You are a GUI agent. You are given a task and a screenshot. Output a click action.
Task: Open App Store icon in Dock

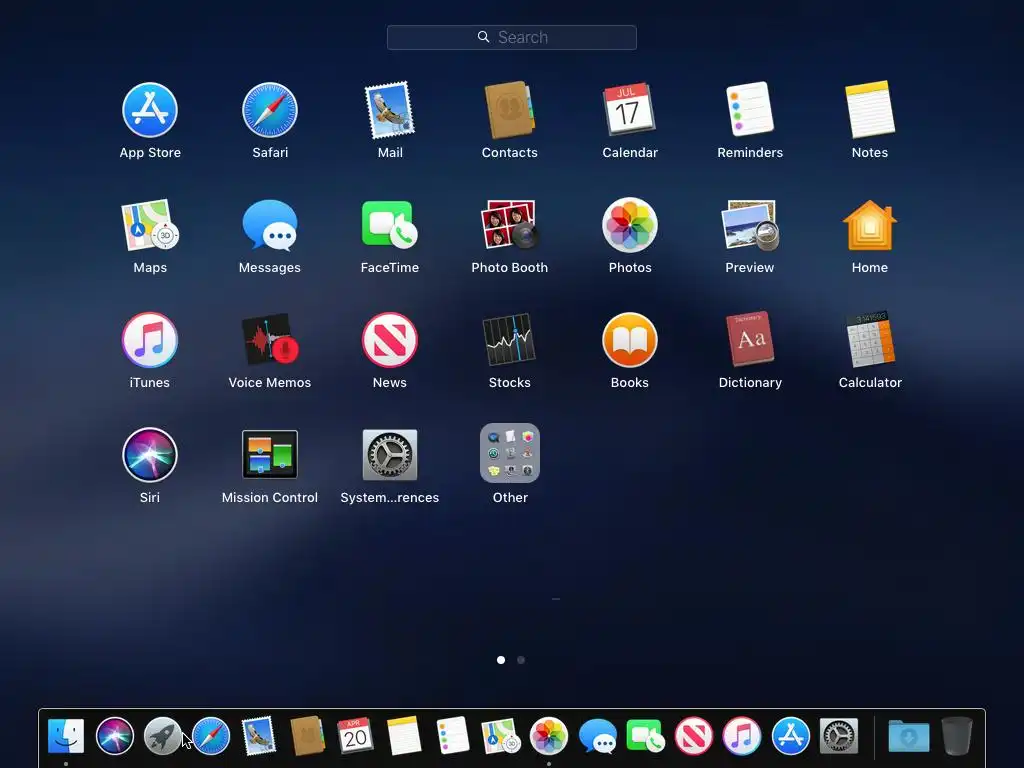(x=790, y=736)
